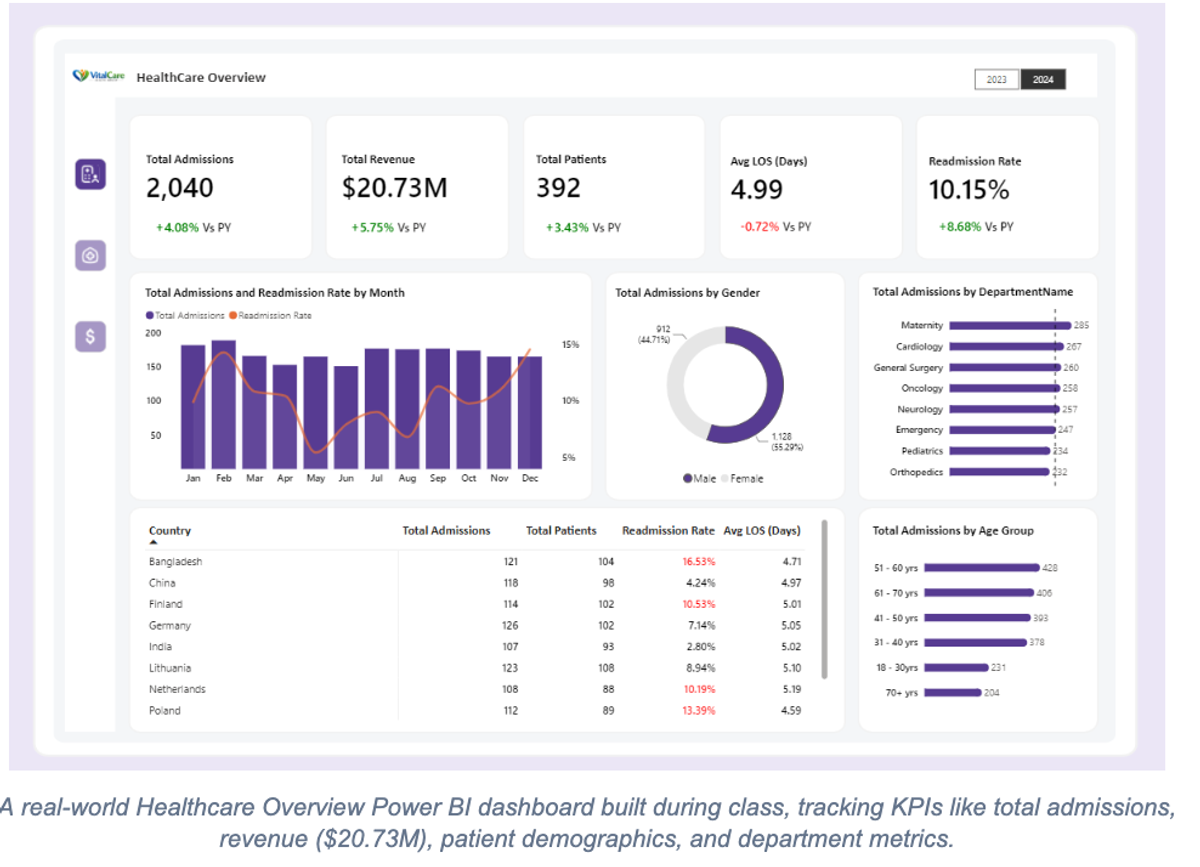Sort by Total Patients column header
Screen dimensions: 1200x867
point(561,530)
